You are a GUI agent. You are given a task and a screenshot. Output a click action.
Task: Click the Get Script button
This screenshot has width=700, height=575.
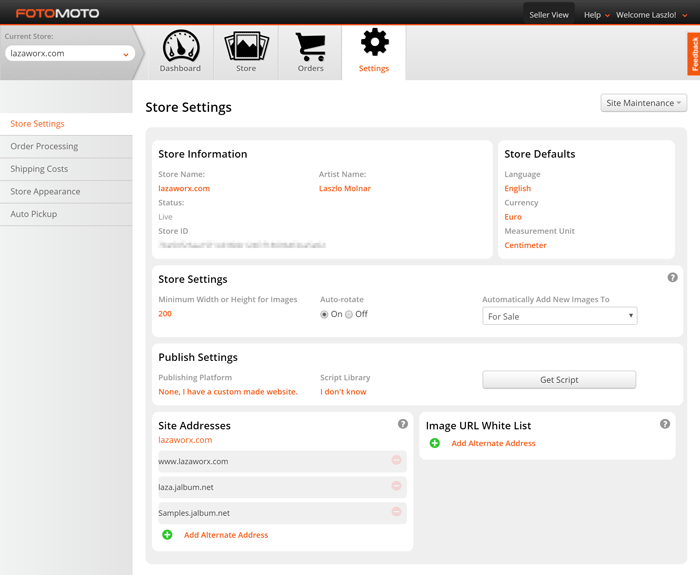click(x=559, y=380)
